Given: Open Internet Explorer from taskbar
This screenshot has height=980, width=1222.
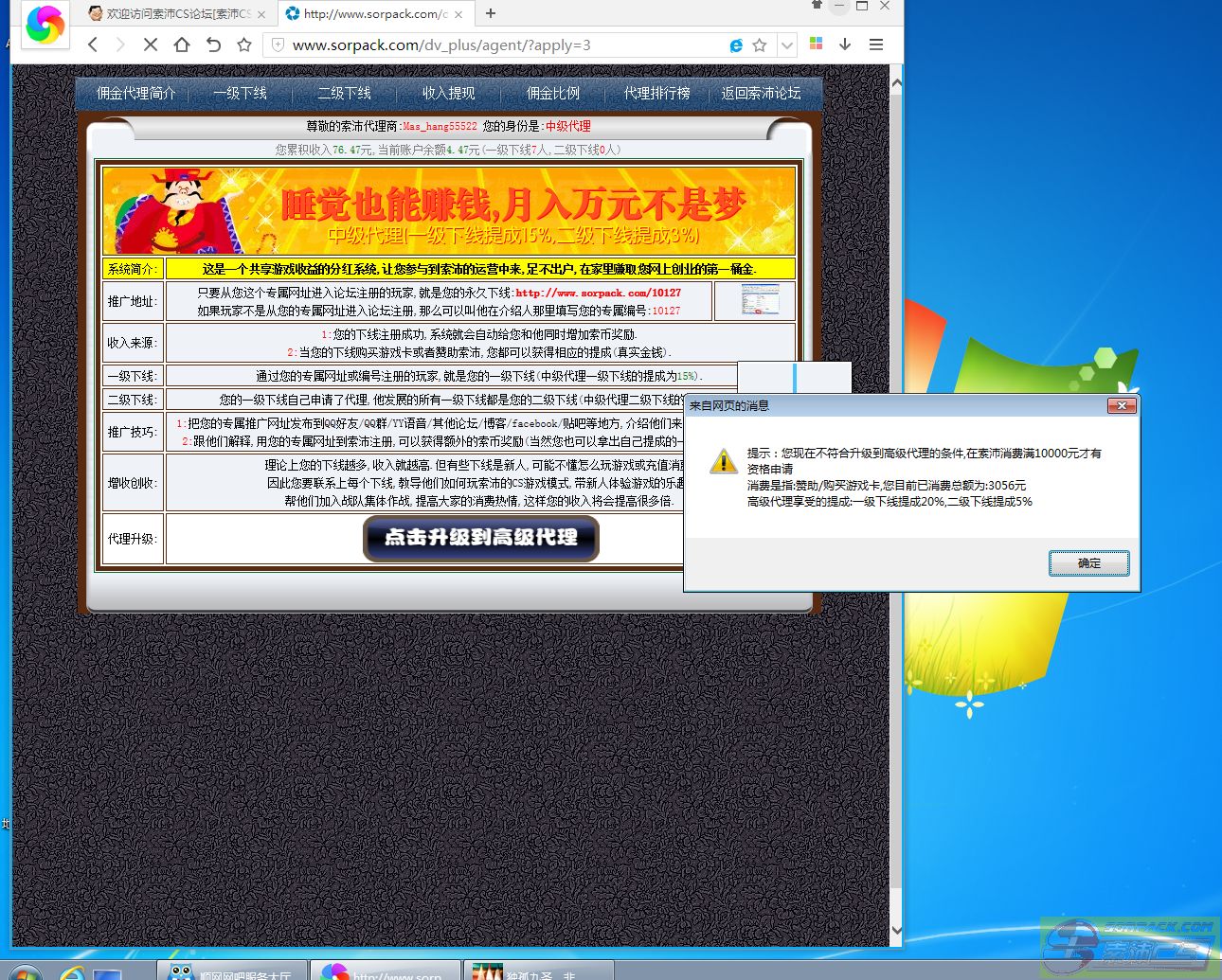Looking at the screenshot, I should (72, 972).
